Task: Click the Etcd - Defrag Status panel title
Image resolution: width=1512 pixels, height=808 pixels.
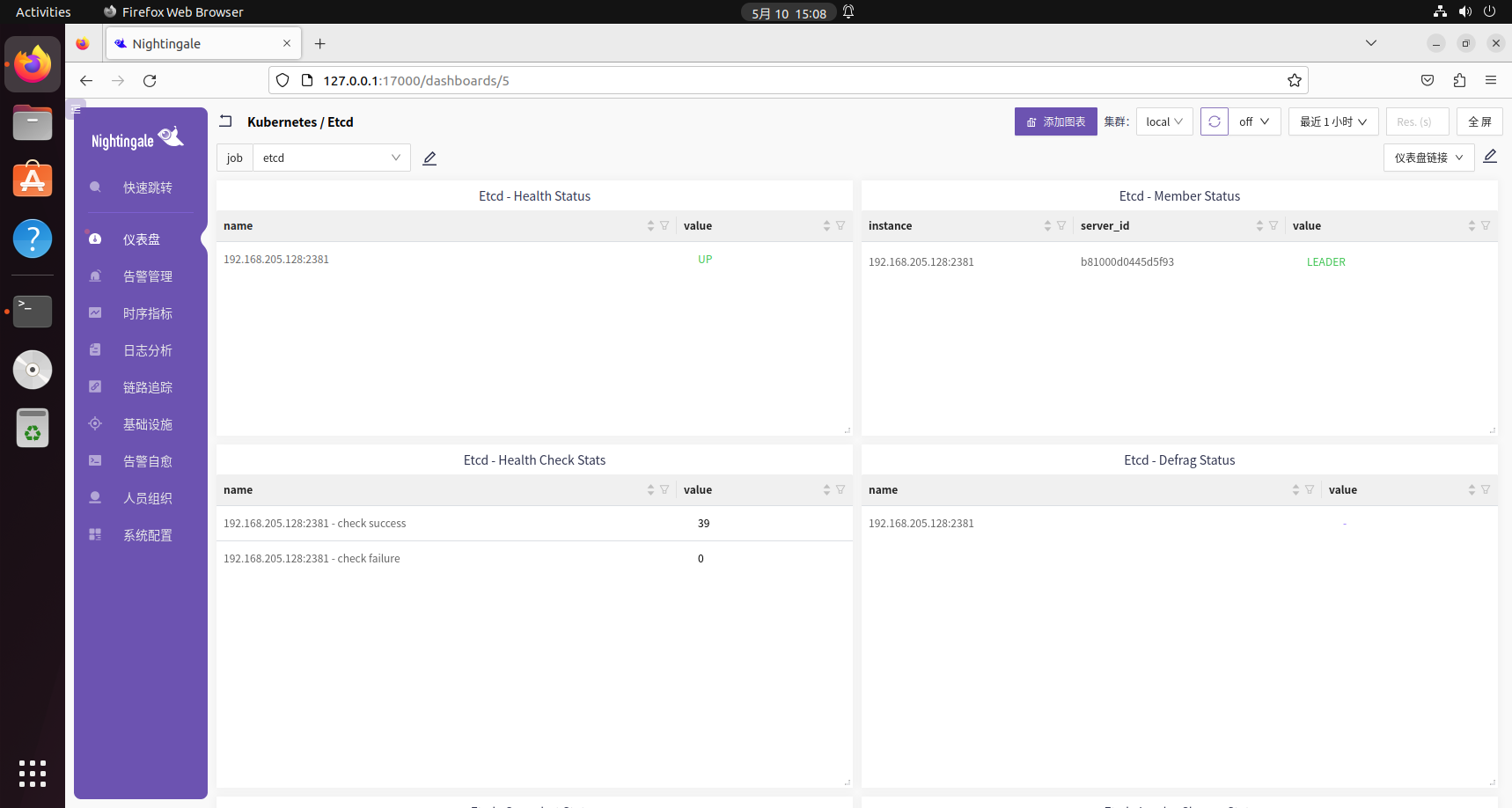Action: pos(1179,460)
